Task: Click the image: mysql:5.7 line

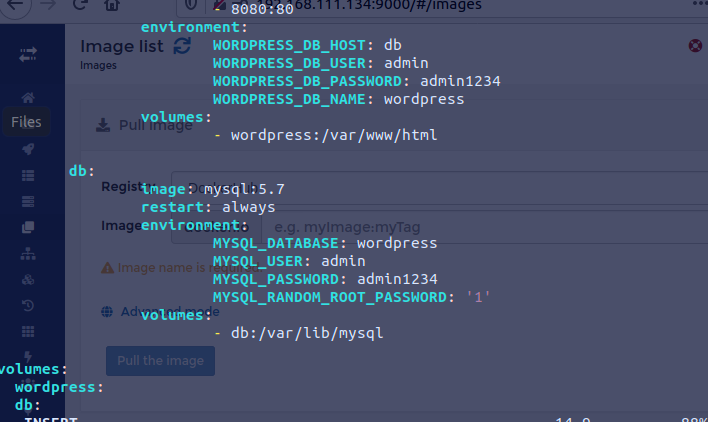Action: coord(213,189)
